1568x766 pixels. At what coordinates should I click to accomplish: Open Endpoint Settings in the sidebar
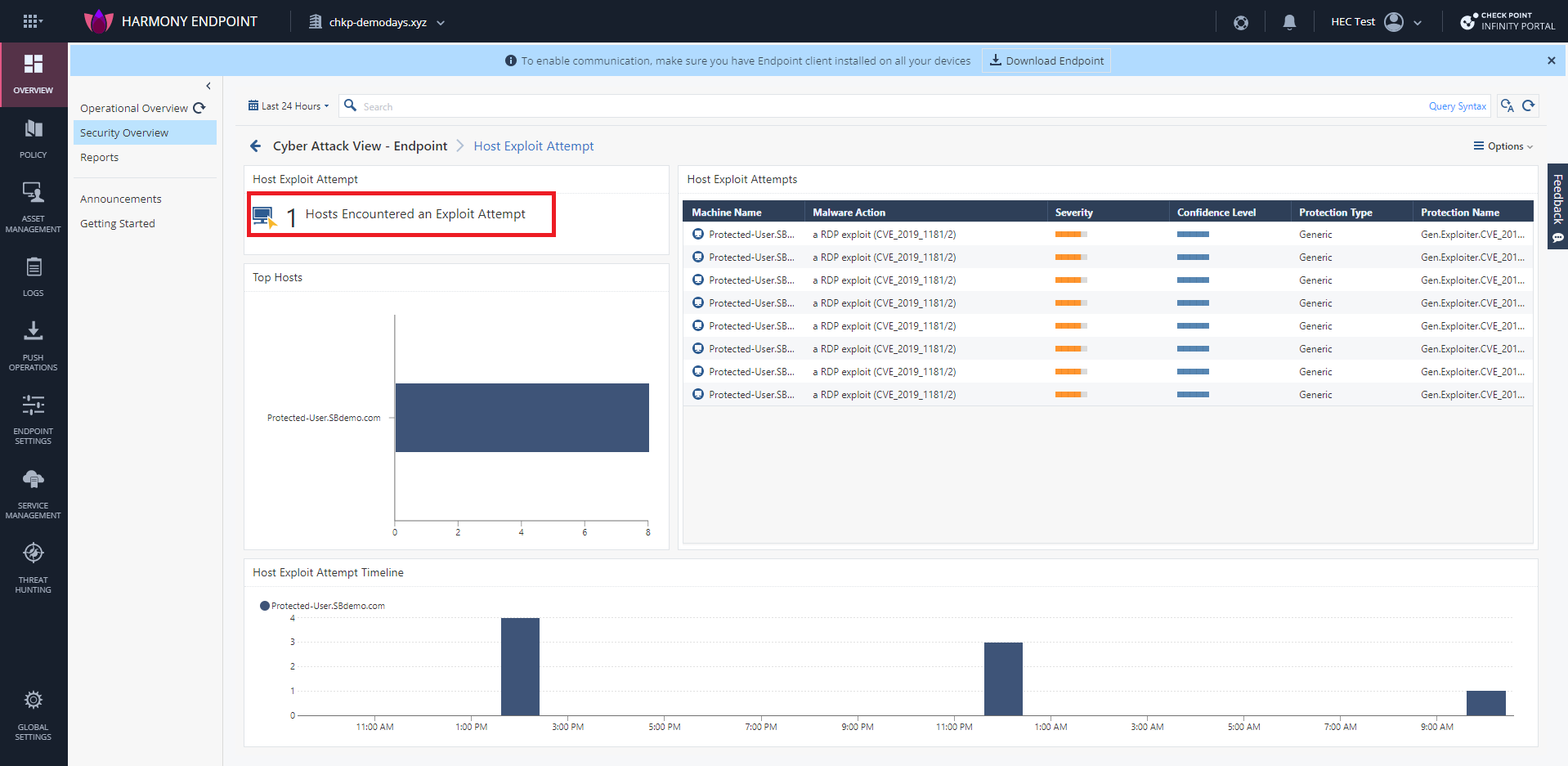(x=34, y=419)
